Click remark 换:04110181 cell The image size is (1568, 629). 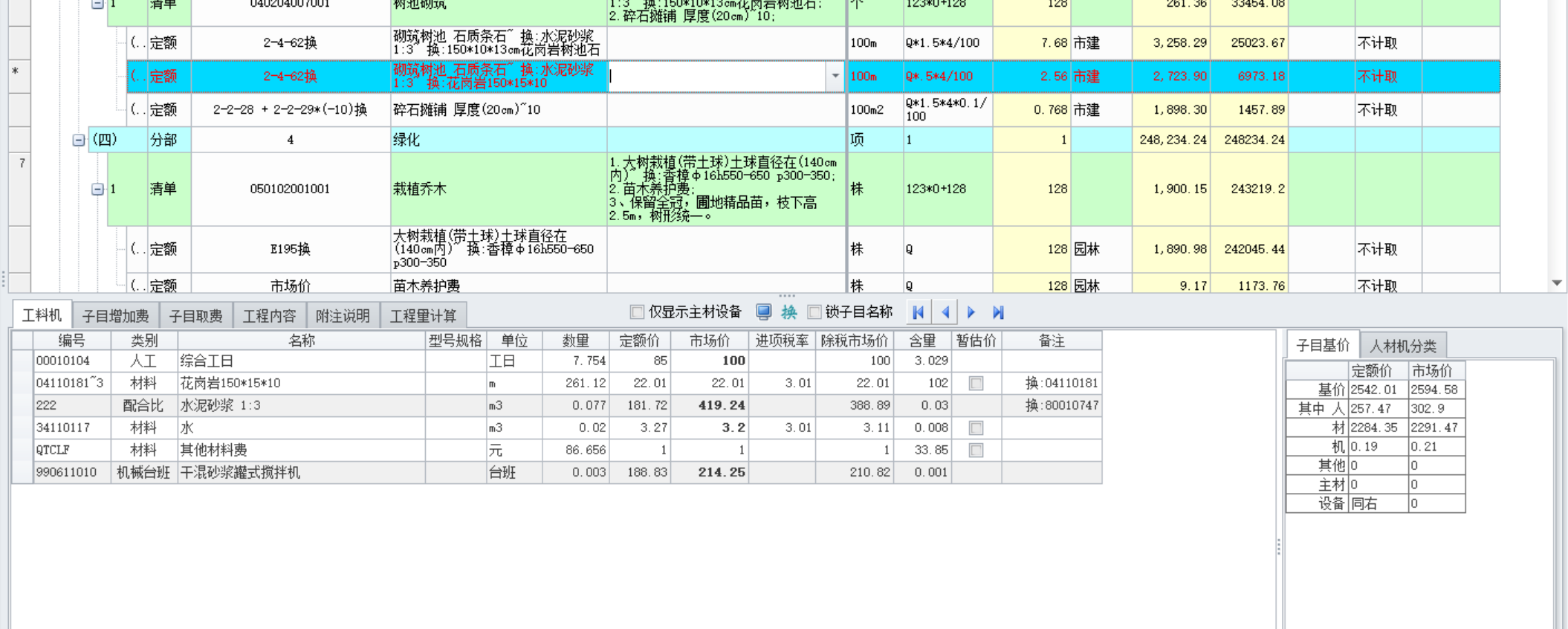(1052, 384)
